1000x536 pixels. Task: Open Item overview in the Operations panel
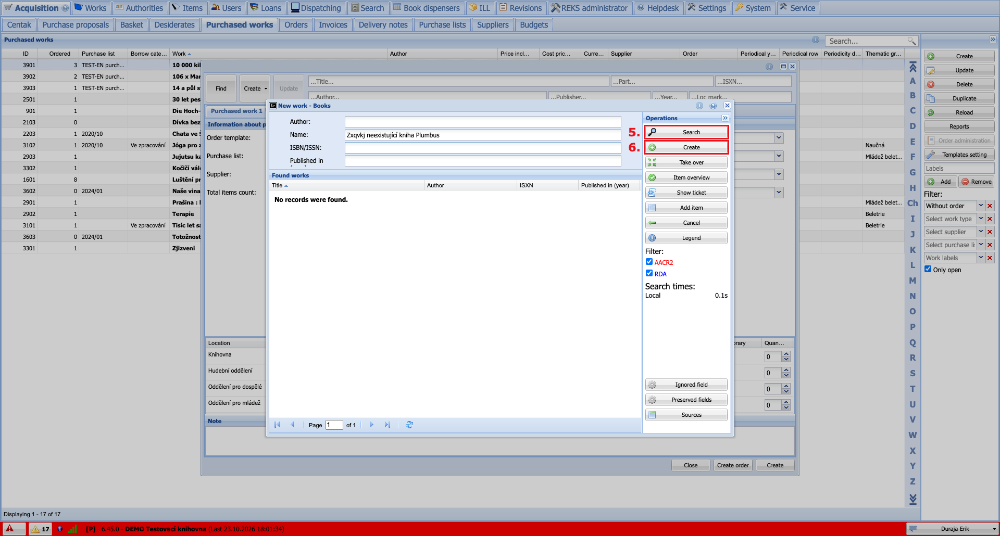point(686,177)
